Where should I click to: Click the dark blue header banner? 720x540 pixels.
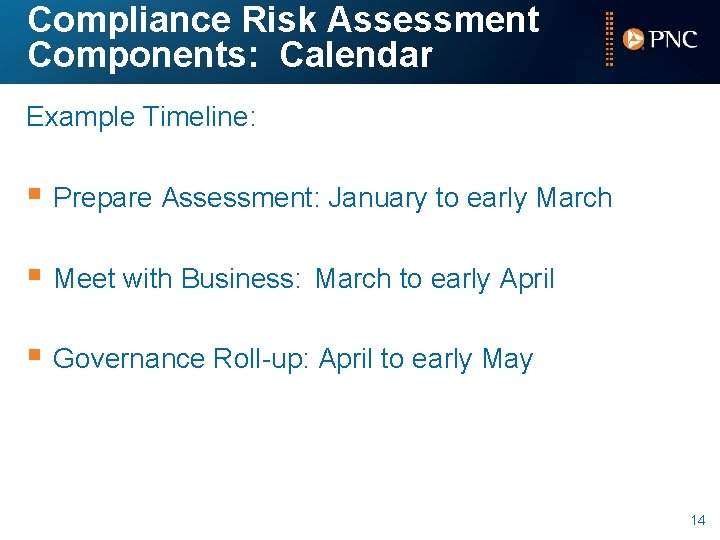(360, 41)
